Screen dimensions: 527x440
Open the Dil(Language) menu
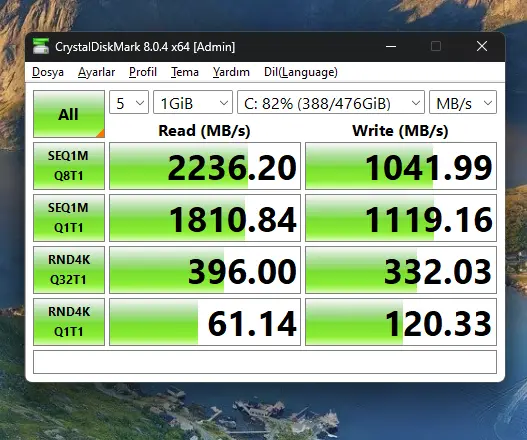pos(301,72)
